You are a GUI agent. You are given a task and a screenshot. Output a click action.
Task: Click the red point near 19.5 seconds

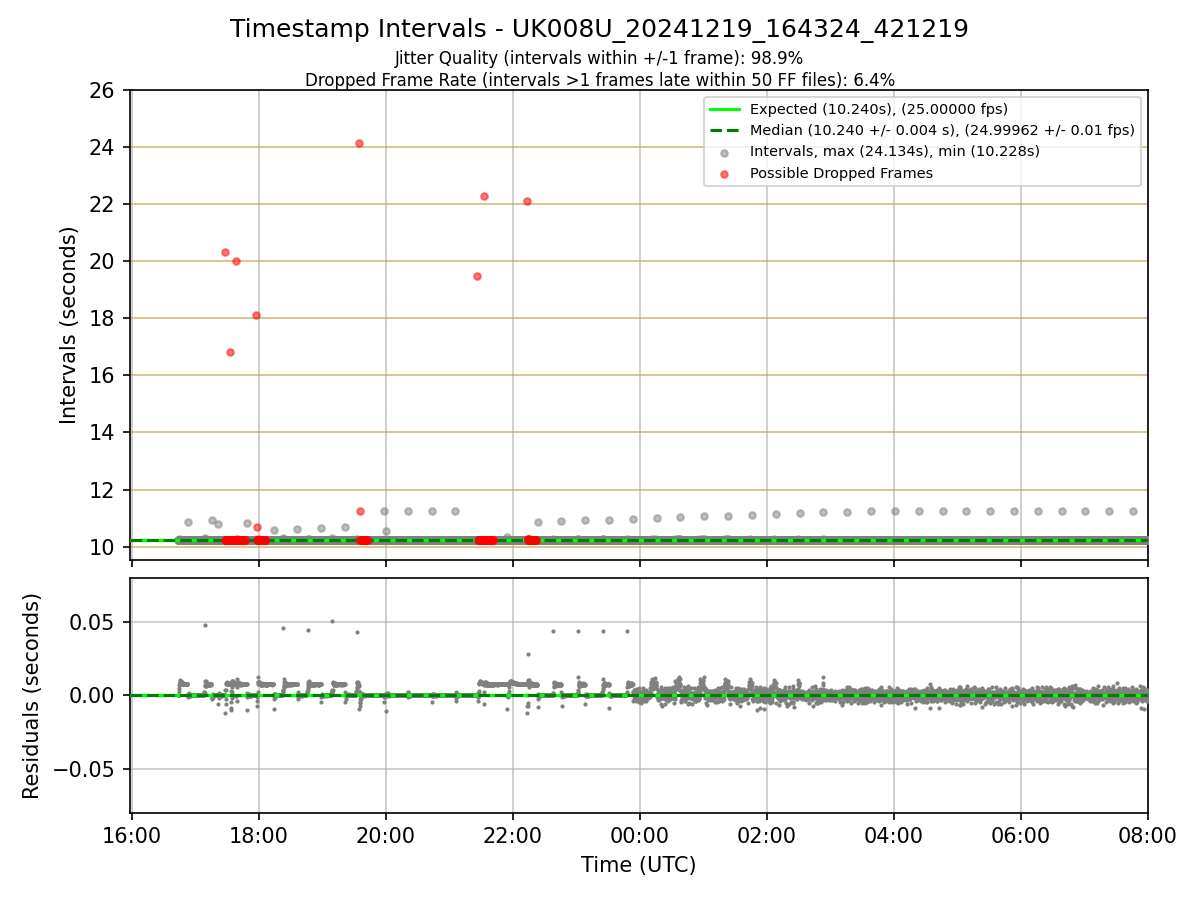pyautogui.click(x=477, y=276)
